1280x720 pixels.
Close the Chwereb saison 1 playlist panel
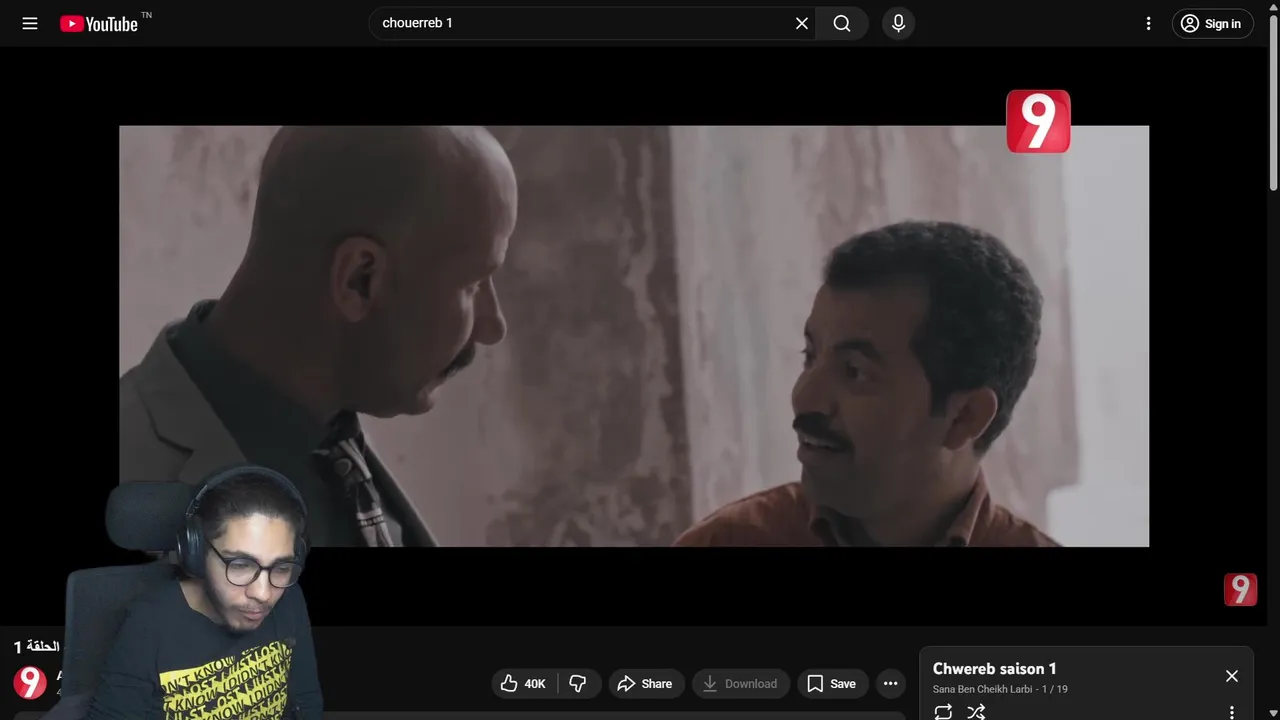[x=1232, y=676]
